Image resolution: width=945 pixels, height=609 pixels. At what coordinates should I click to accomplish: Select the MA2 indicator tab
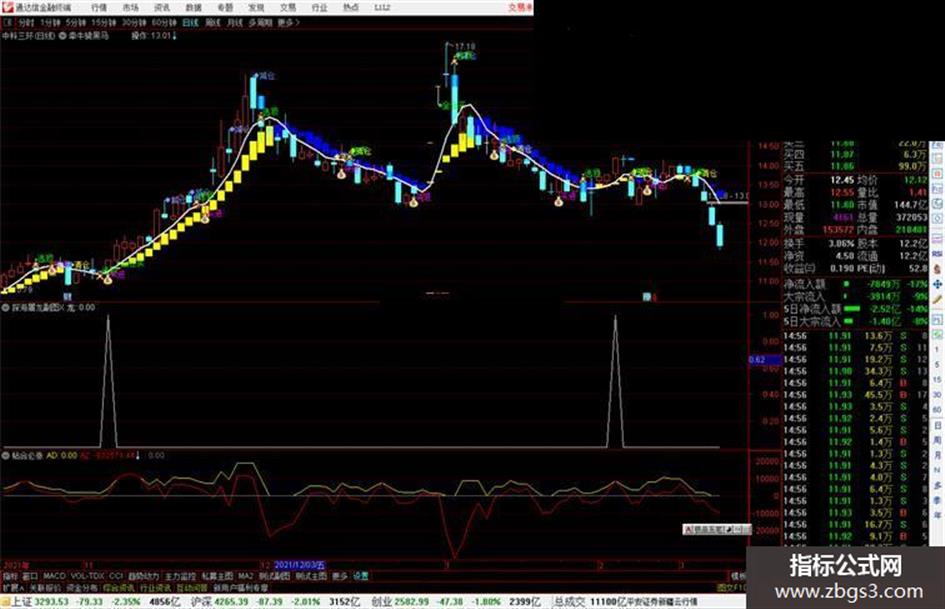click(x=246, y=576)
